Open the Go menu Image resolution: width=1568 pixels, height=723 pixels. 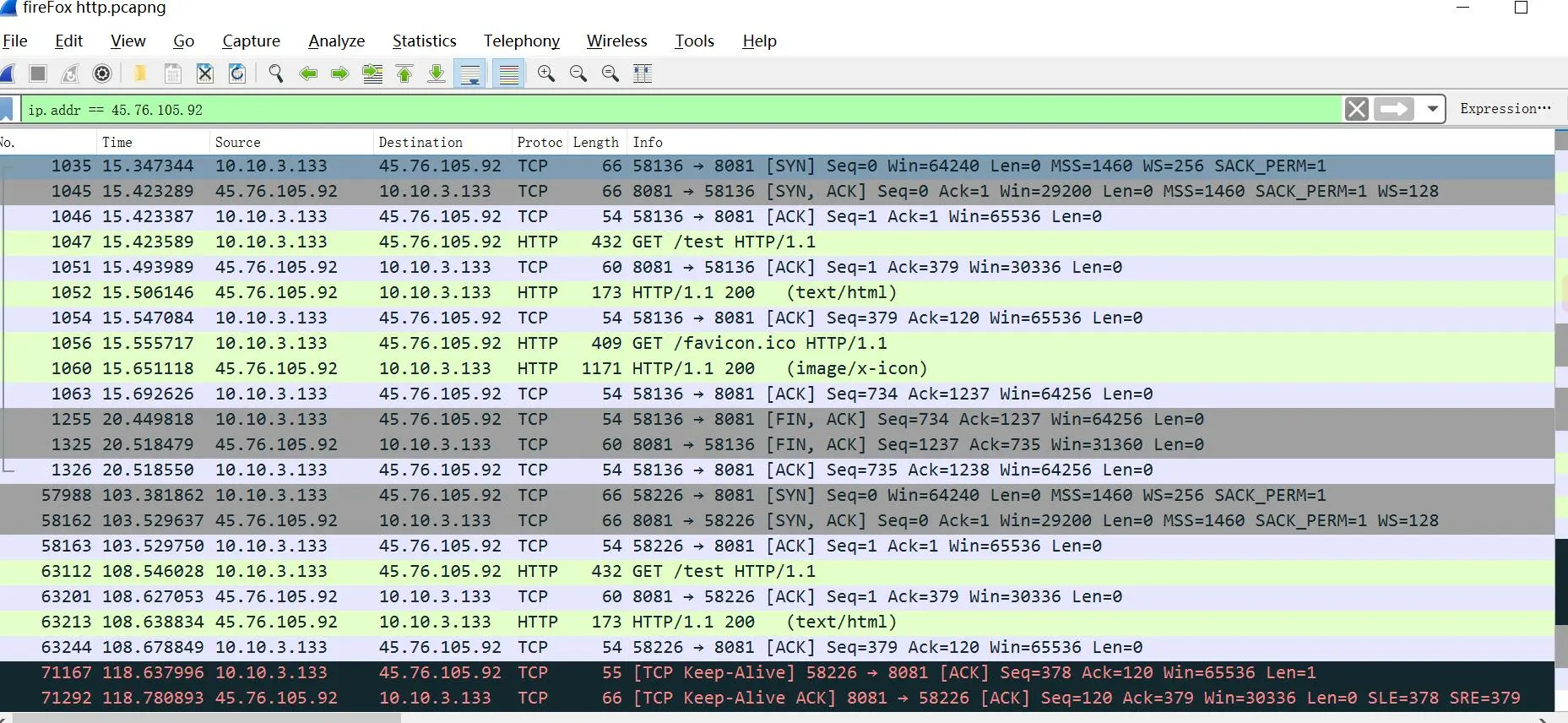(183, 41)
